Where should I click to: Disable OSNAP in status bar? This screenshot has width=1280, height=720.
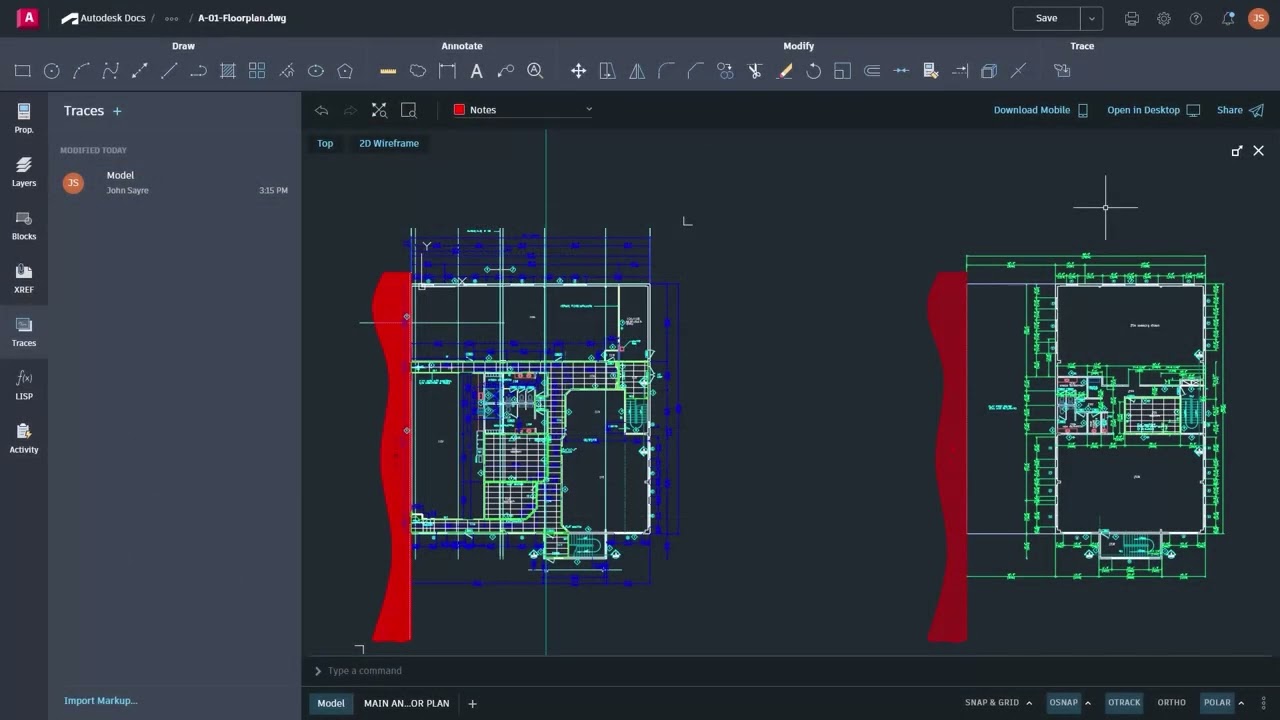point(1063,702)
